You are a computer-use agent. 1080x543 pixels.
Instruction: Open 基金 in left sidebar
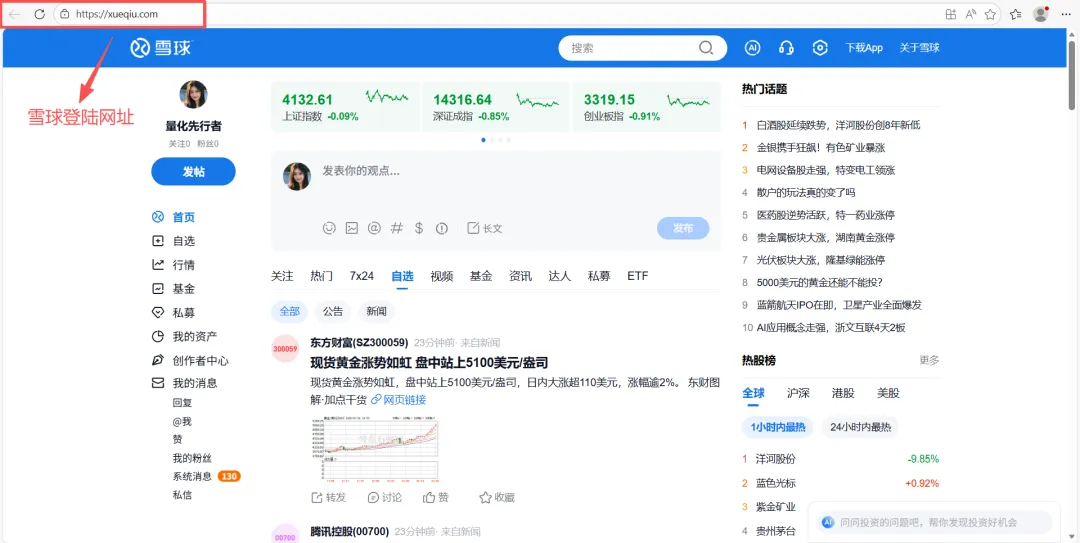coord(174,289)
